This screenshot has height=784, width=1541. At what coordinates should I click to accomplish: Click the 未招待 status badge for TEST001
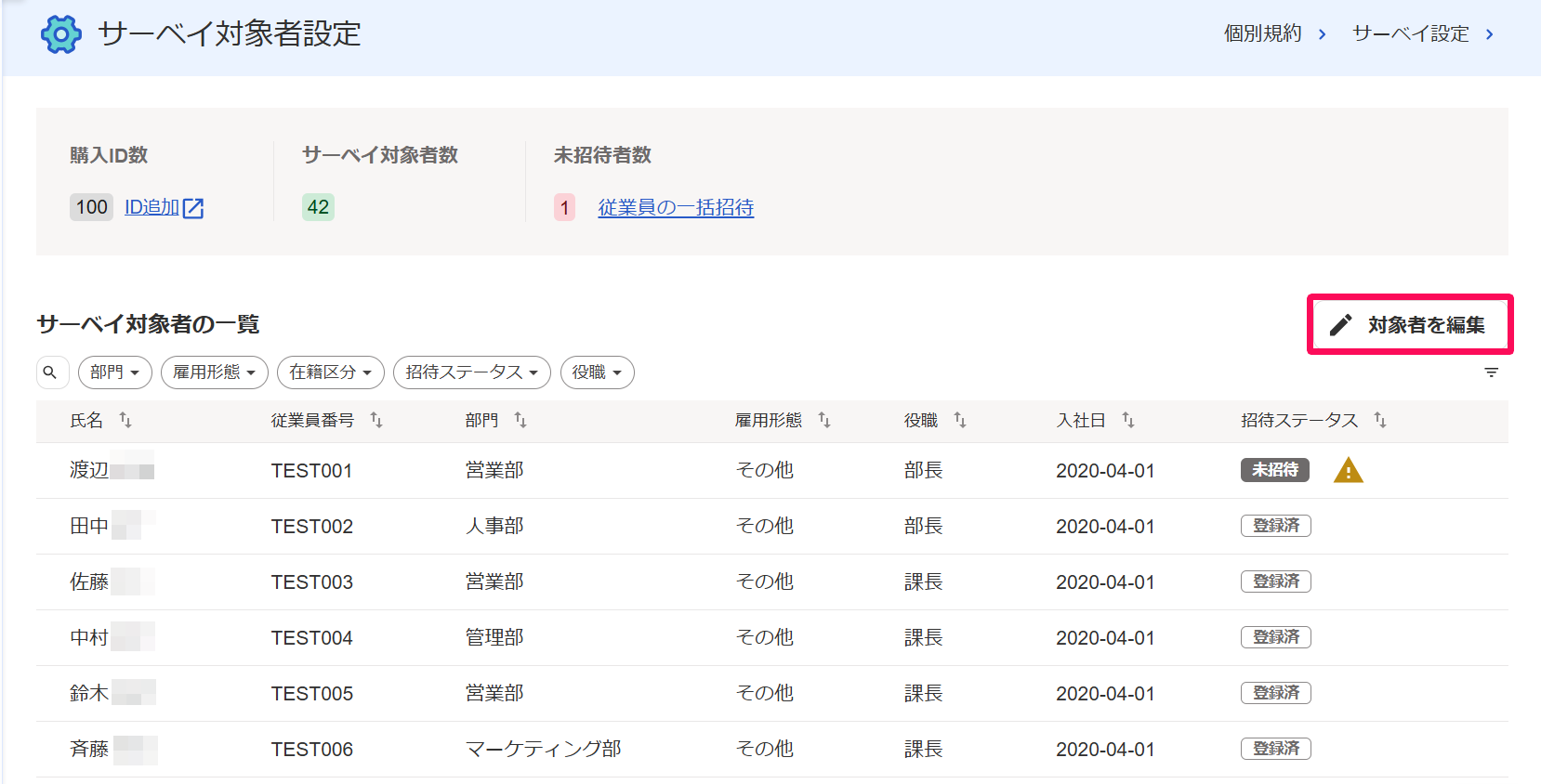(x=1275, y=470)
